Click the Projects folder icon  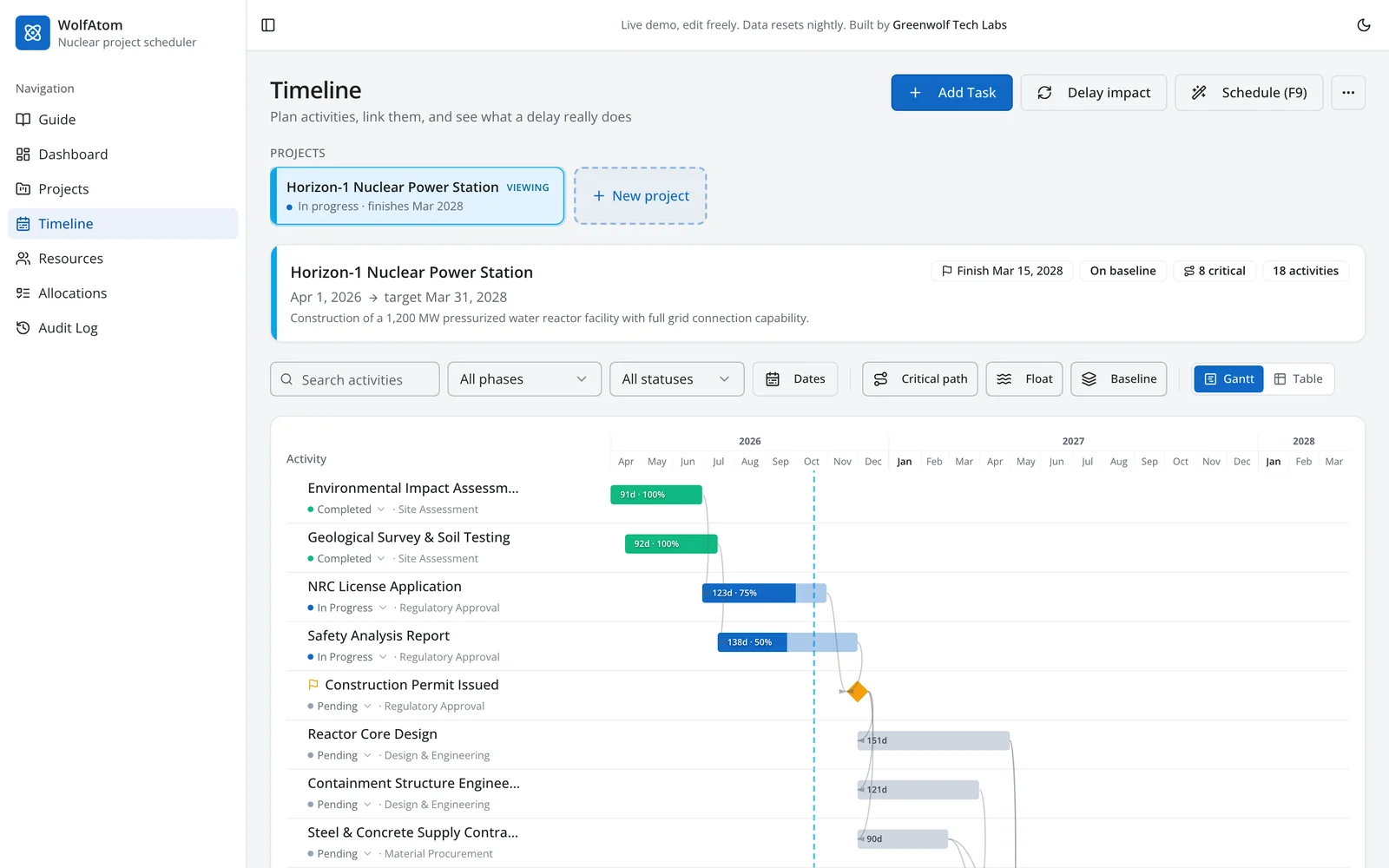(23, 189)
